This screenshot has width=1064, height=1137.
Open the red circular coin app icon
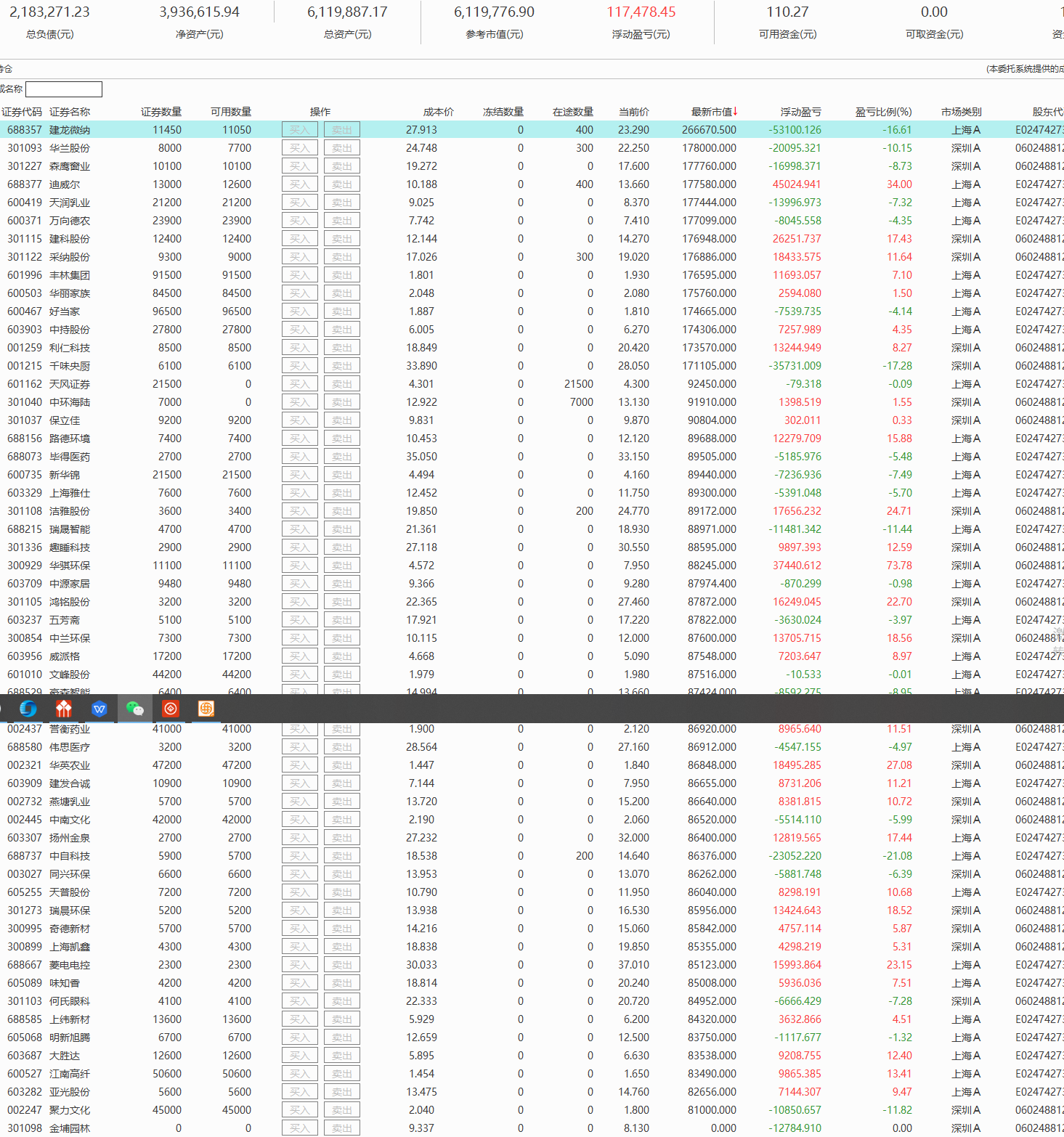(x=171, y=709)
